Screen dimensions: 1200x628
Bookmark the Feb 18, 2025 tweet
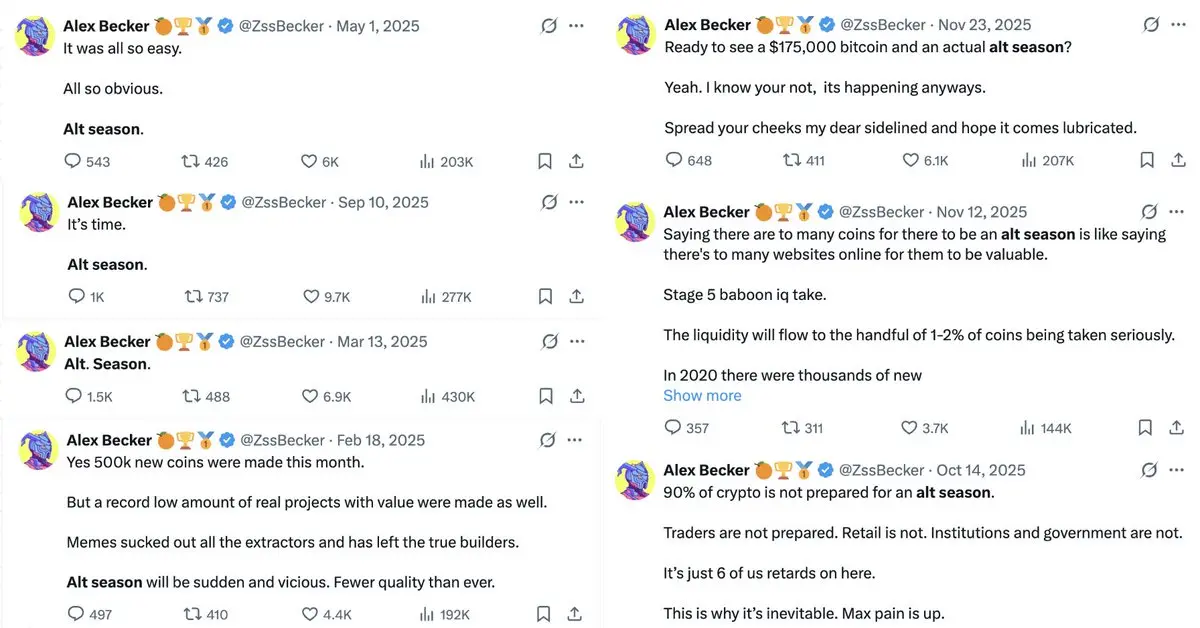pyautogui.click(x=545, y=614)
